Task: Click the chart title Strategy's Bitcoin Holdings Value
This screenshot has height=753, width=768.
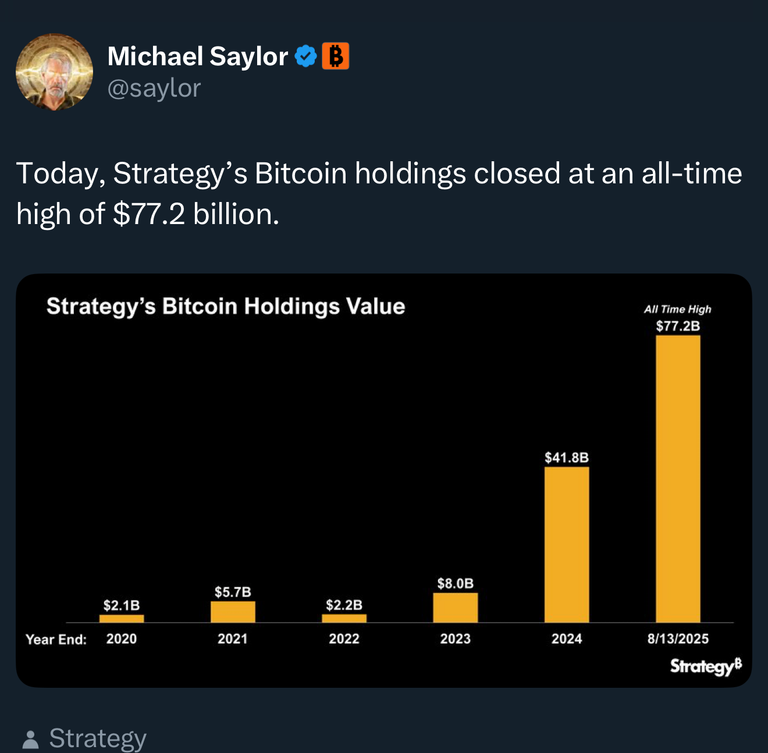Action: pyautogui.click(x=226, y=307)
